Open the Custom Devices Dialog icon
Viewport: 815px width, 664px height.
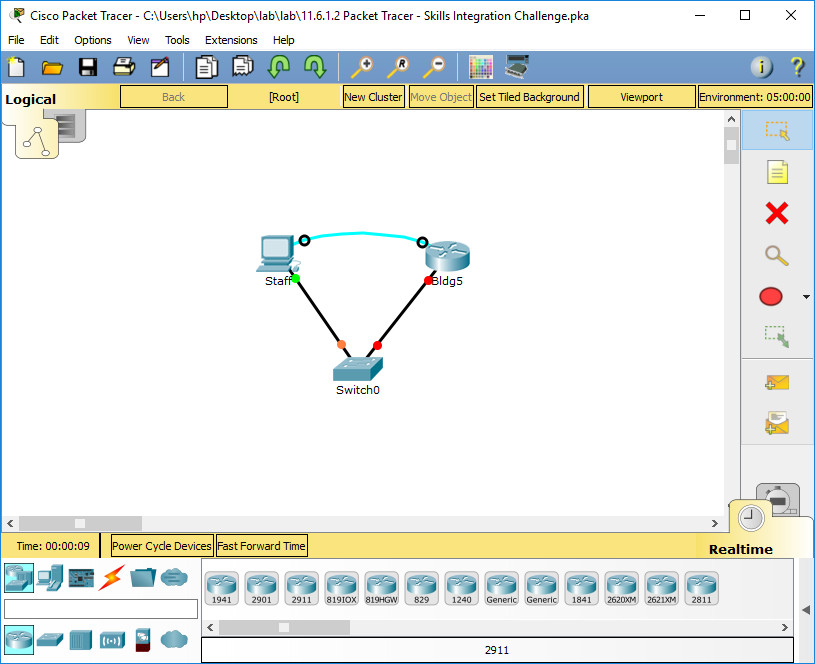tap(517, 66)
